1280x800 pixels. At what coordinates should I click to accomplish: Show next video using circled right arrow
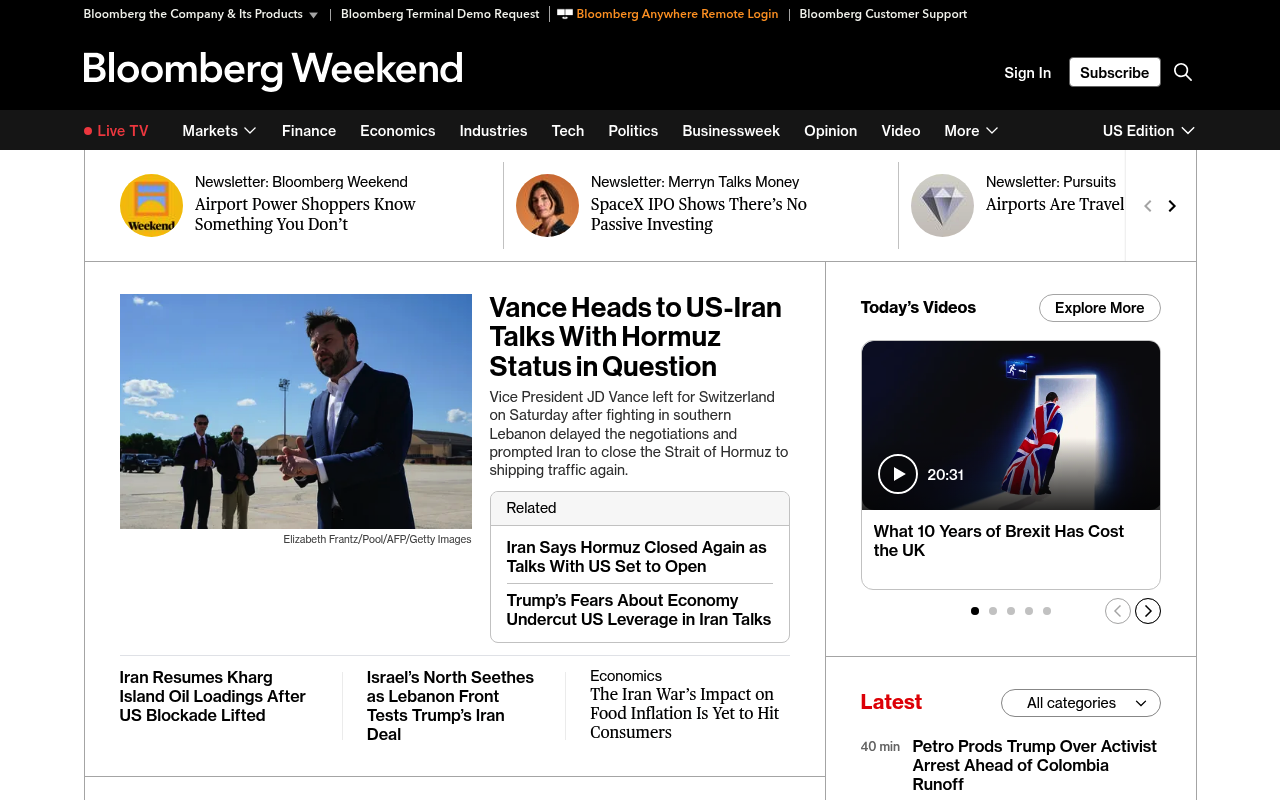(x=1148, y=611)
